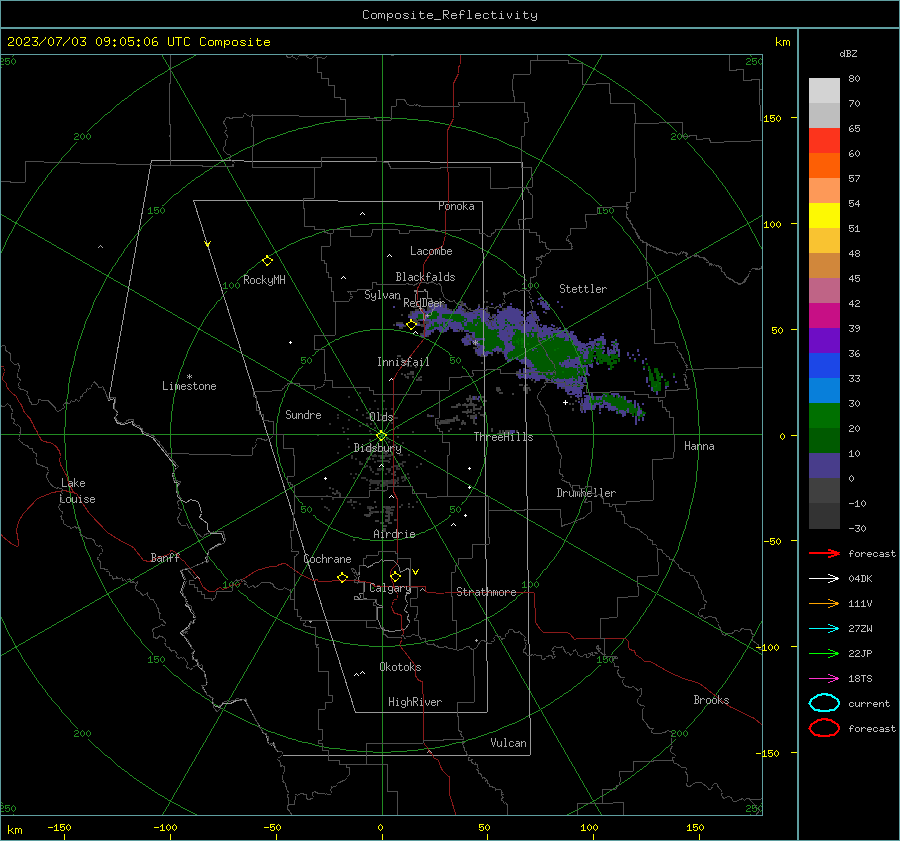Click the purple 39 dBZ color swatch

824,341
